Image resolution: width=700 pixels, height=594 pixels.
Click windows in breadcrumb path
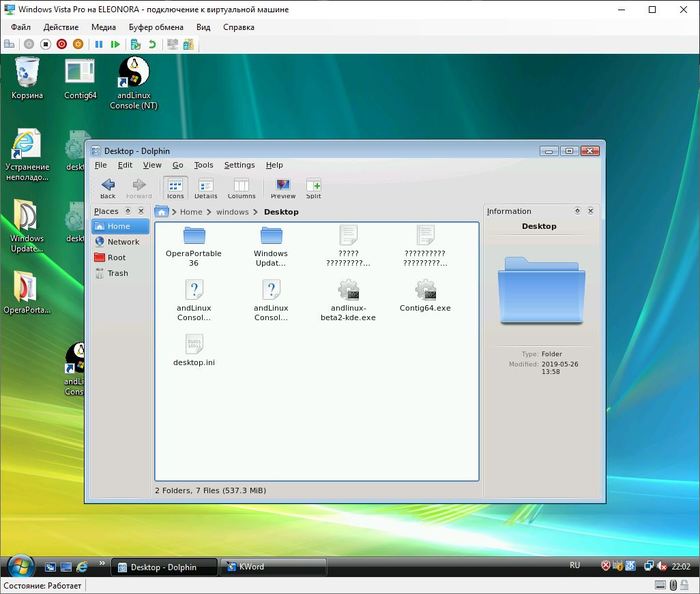[232, 212]
